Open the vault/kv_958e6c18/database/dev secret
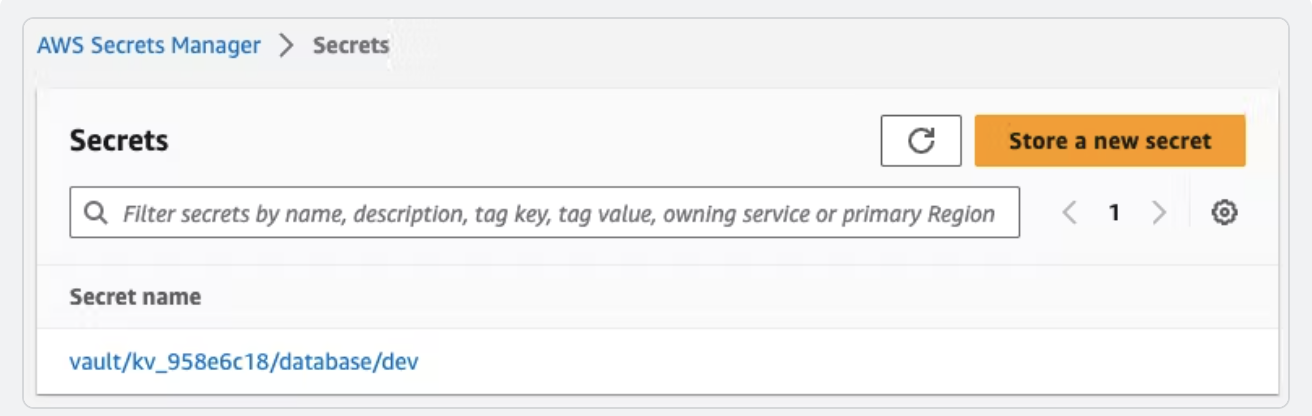This screenshot has height=416, width=1312. point(244,361)
